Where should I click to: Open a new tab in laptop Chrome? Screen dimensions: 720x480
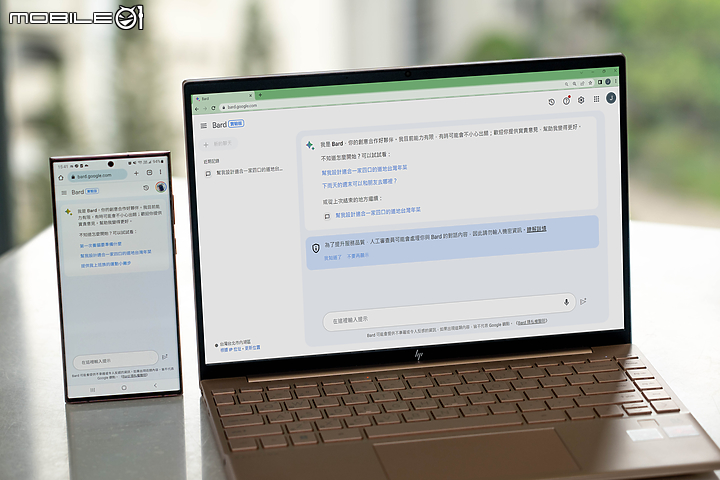(x=260, y=95)
